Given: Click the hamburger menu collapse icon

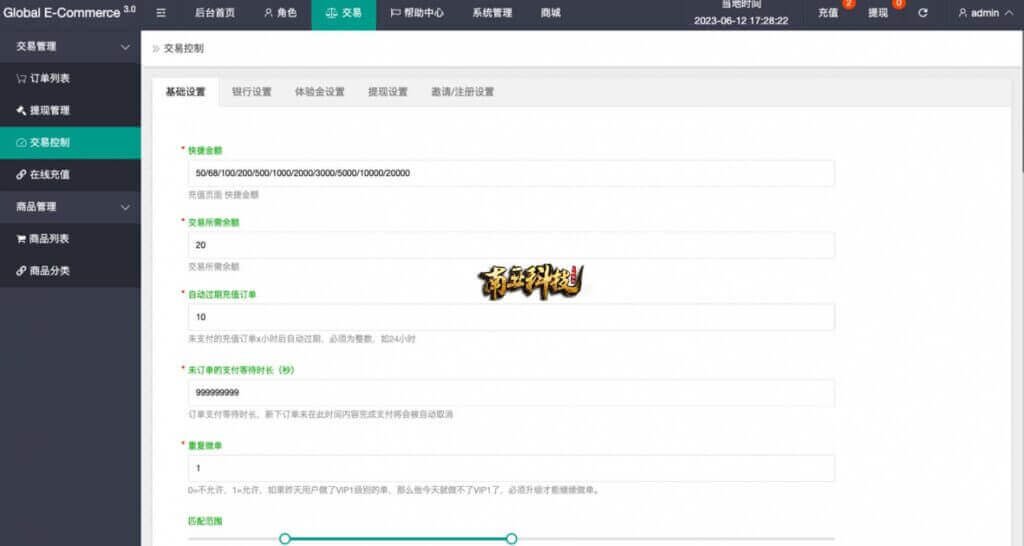Looking at the screenshot, I should pos(161,14).
